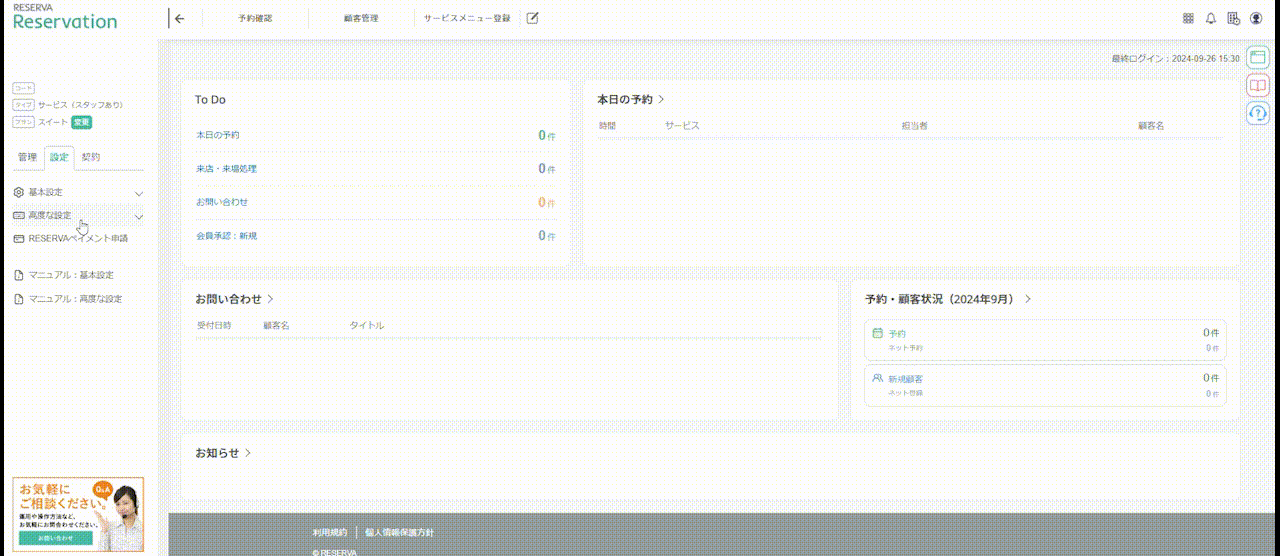
Task: Click the 担当者 column header
Action: 915,126
